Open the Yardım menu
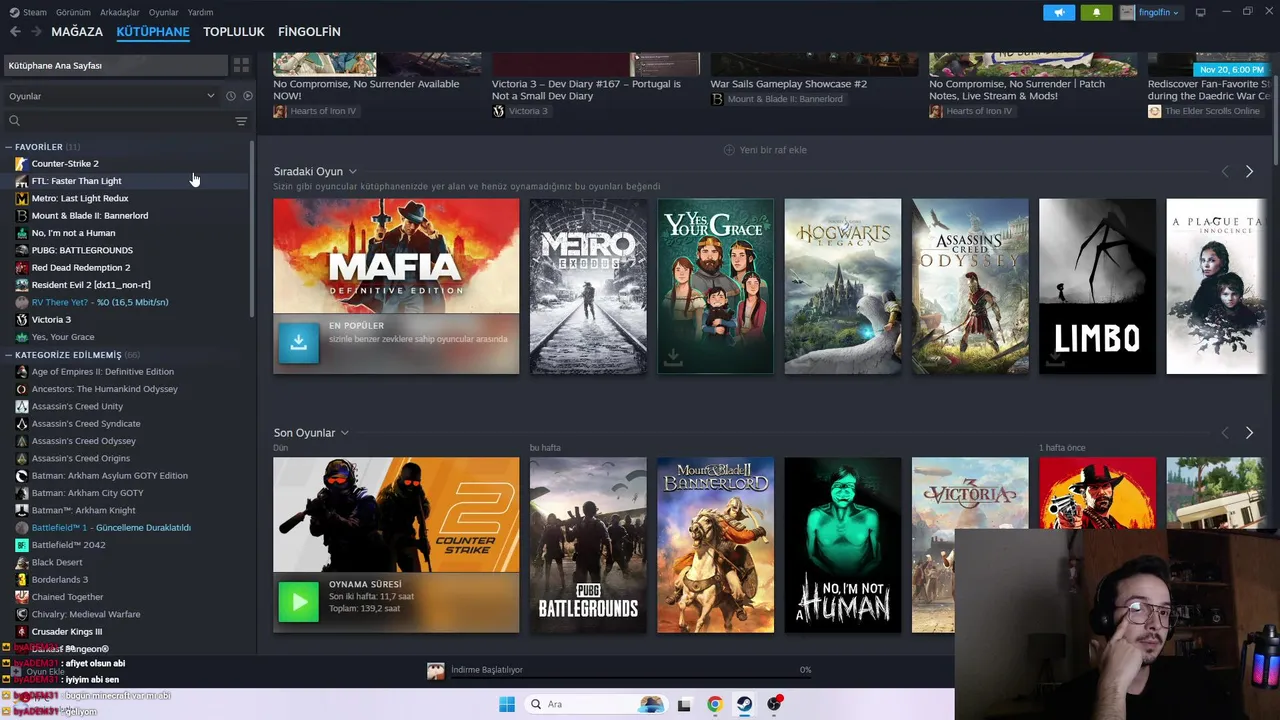 200,12
